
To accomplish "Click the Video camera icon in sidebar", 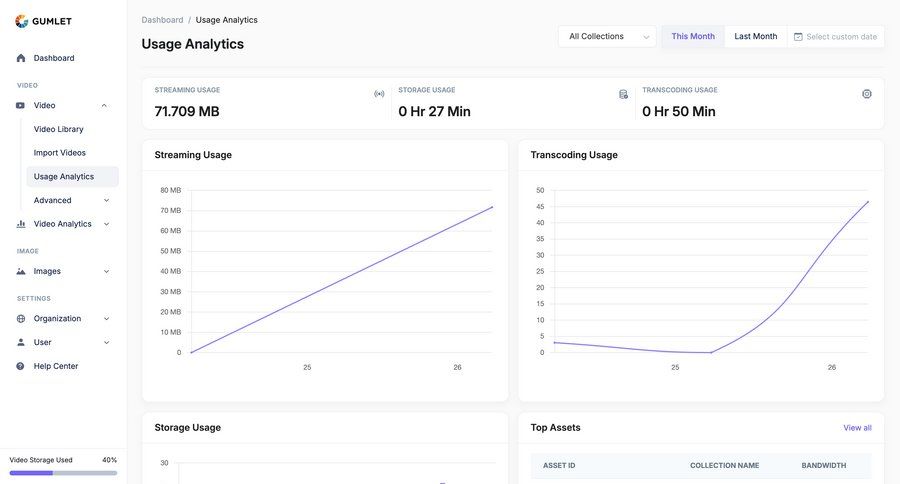I will point(21,106).
